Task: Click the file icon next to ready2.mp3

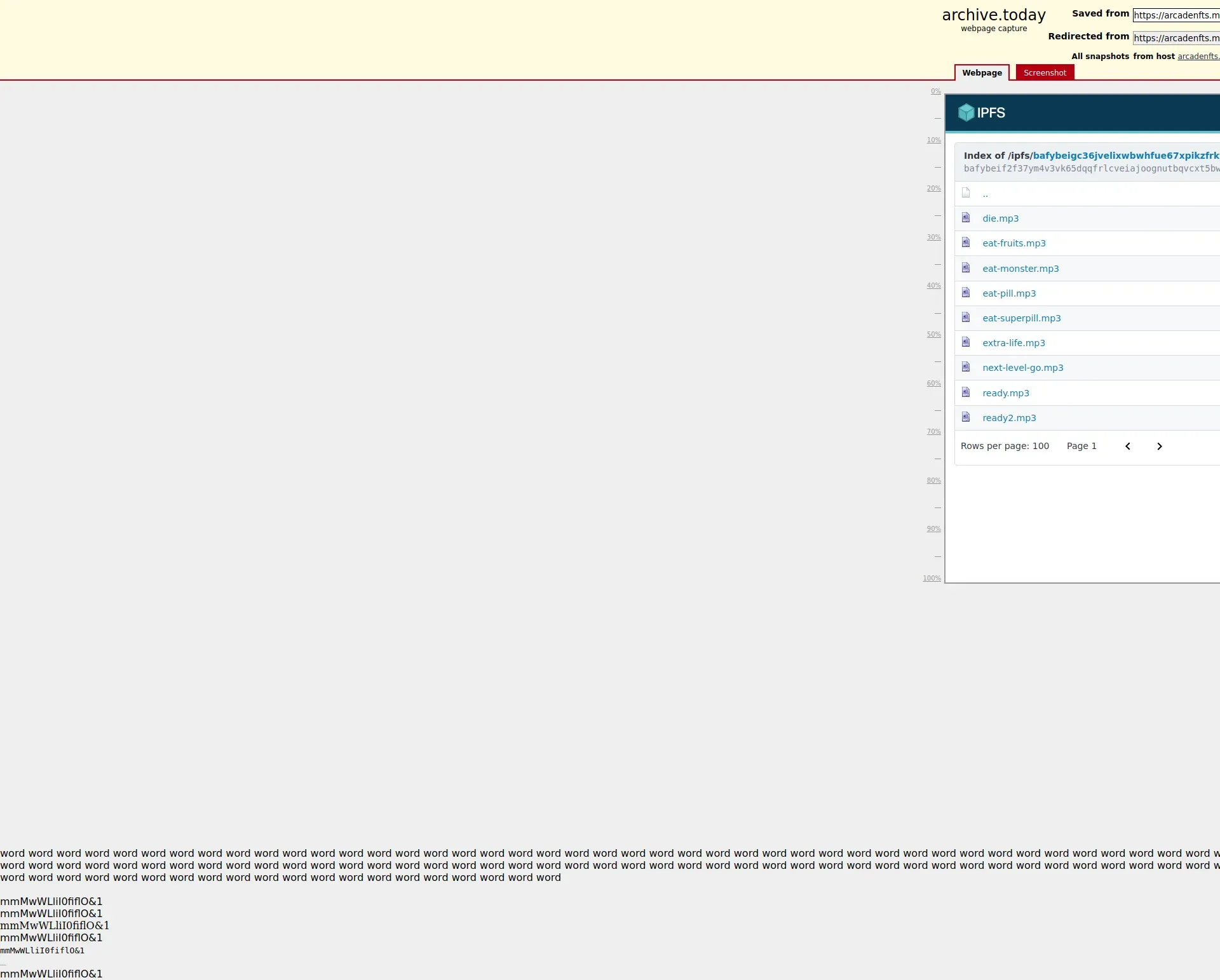Action: (966, 417)
